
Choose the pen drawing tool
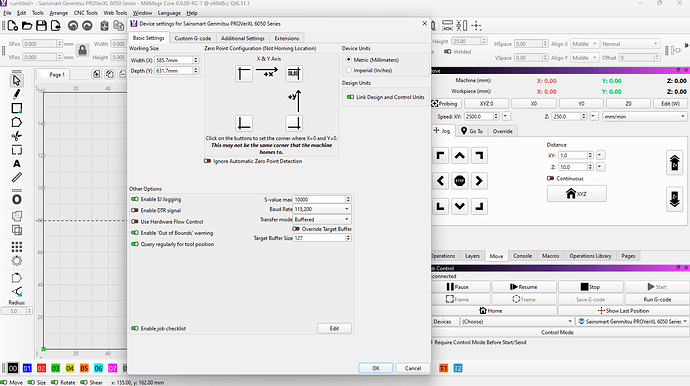point(17,94)
